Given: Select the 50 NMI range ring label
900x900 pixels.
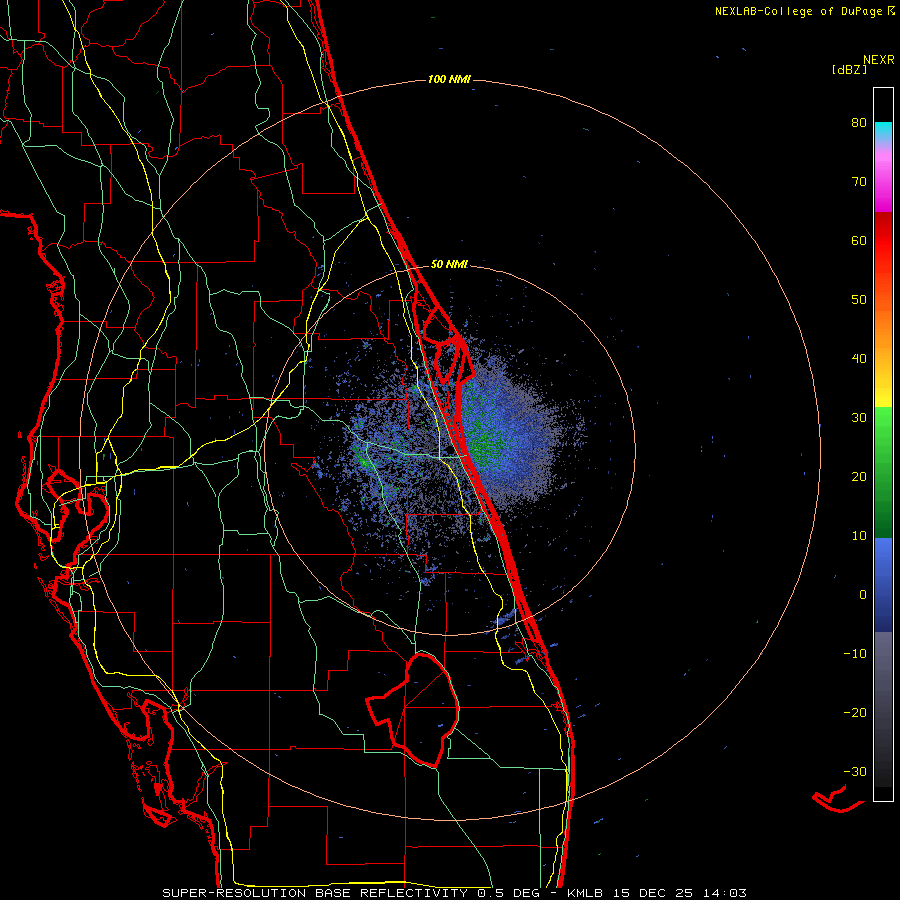Looking at the screenshot, I should pyautogui.click(x=449, y=265).
